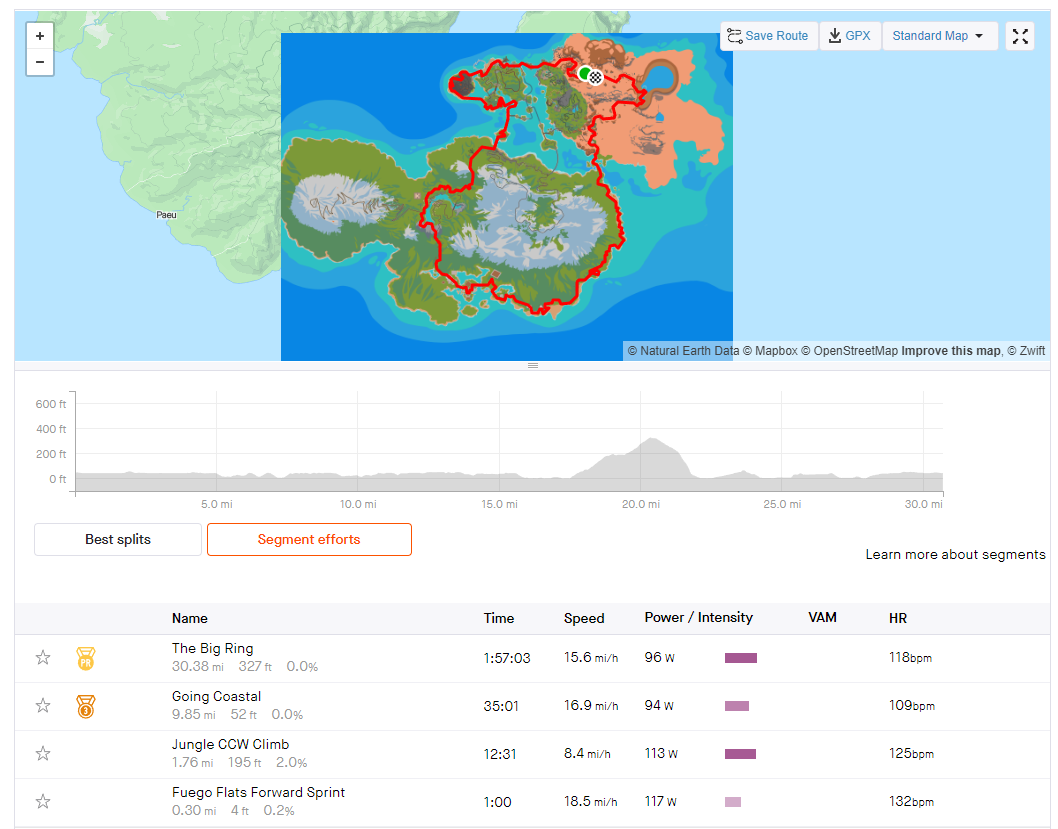The height and width of the screenshot is (829, 1058).
Task: Download the GPX file
Action: [x=850, y=36]
